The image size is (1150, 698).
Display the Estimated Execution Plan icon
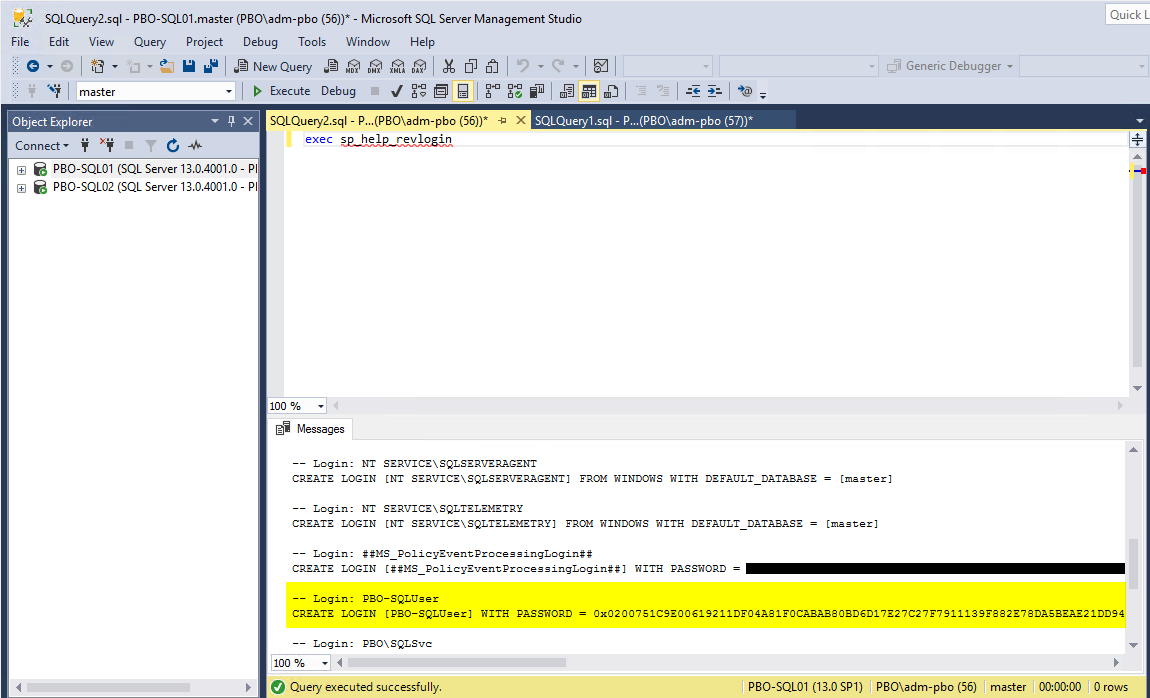[419, 91]
